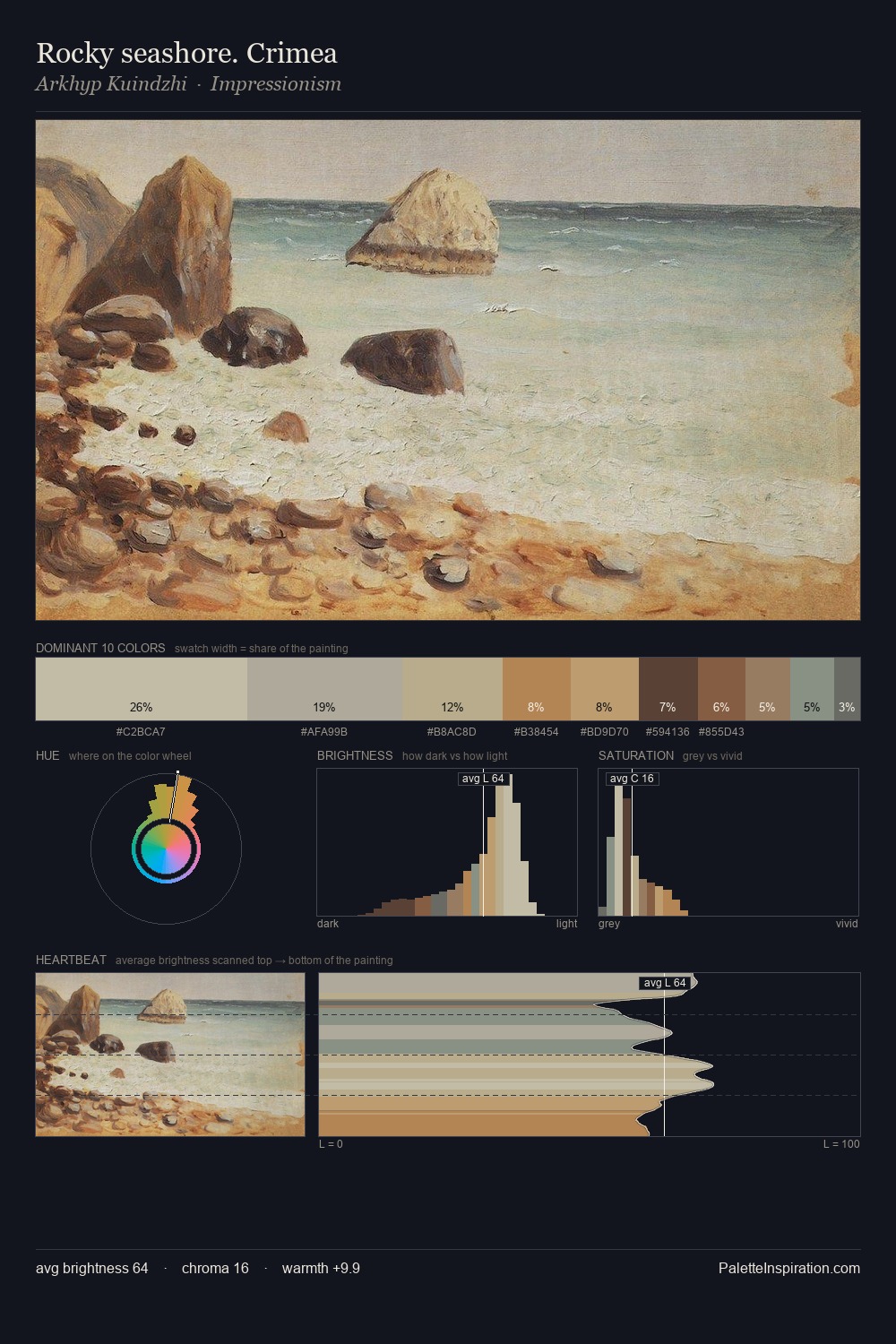The image size is (896, 1344).
Task: Click the DOMINANT 10 COLORS heading
Action: click(x=100, y=648)
